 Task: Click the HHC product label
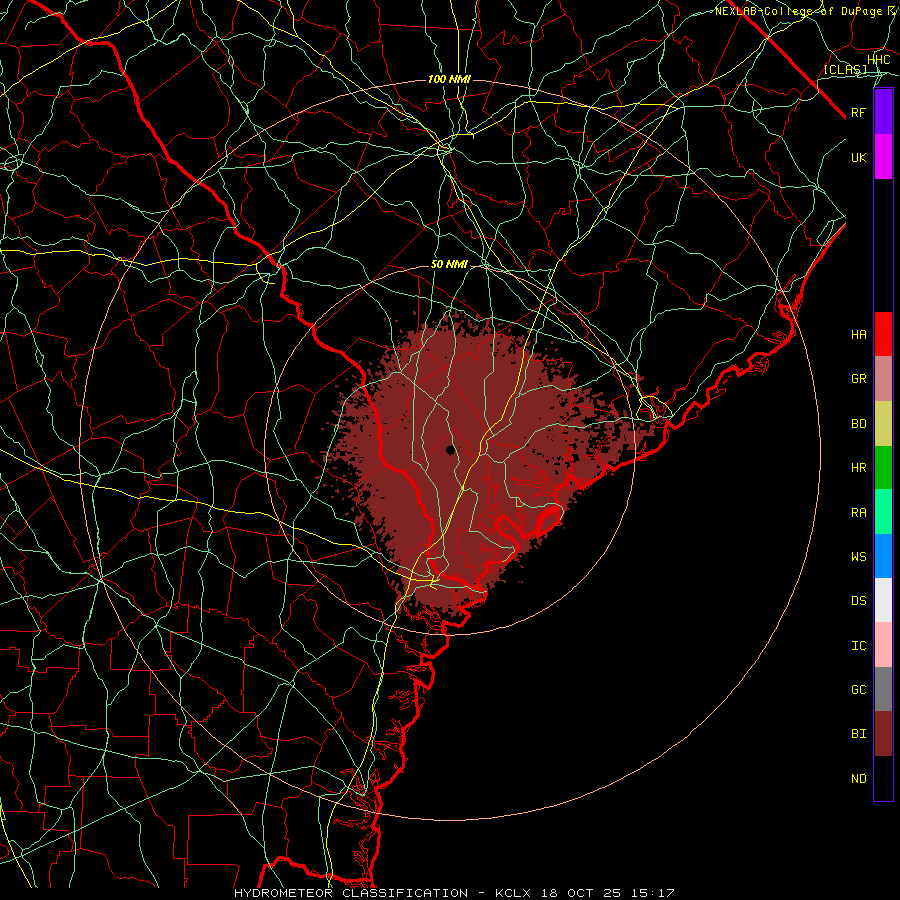point(878,60)
